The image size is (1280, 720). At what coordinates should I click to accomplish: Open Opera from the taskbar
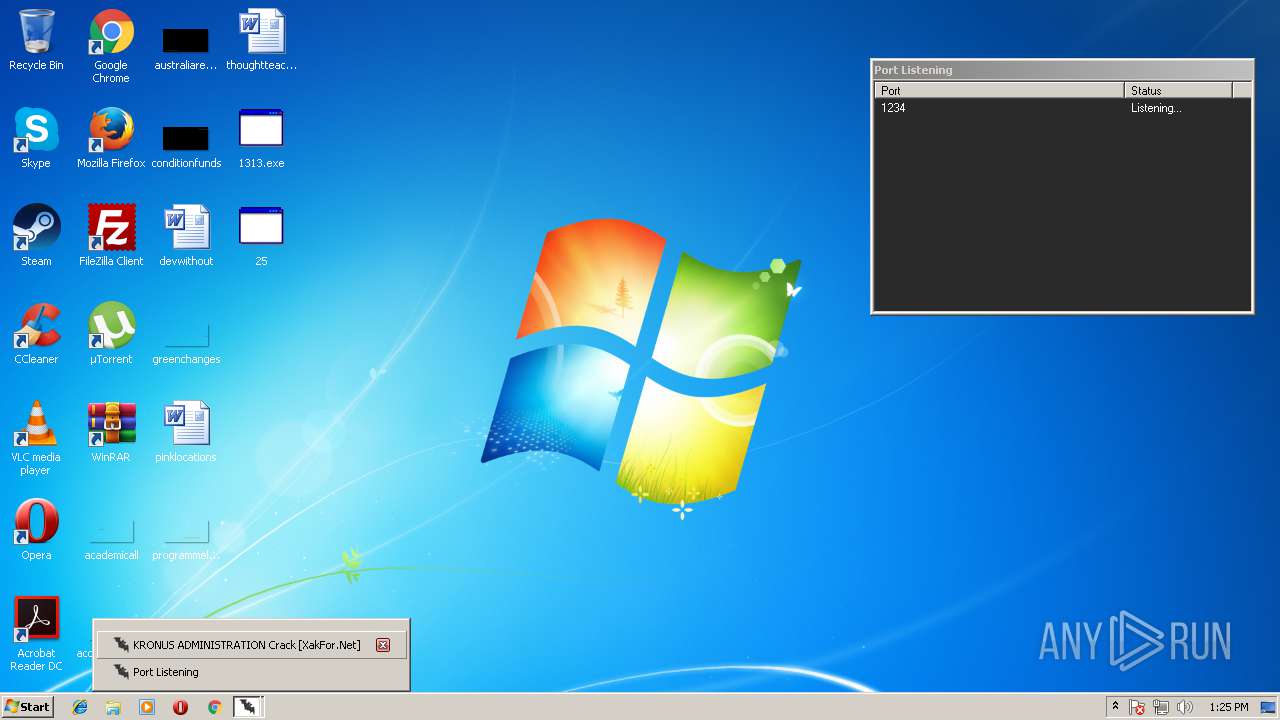[x=181, y=707]
